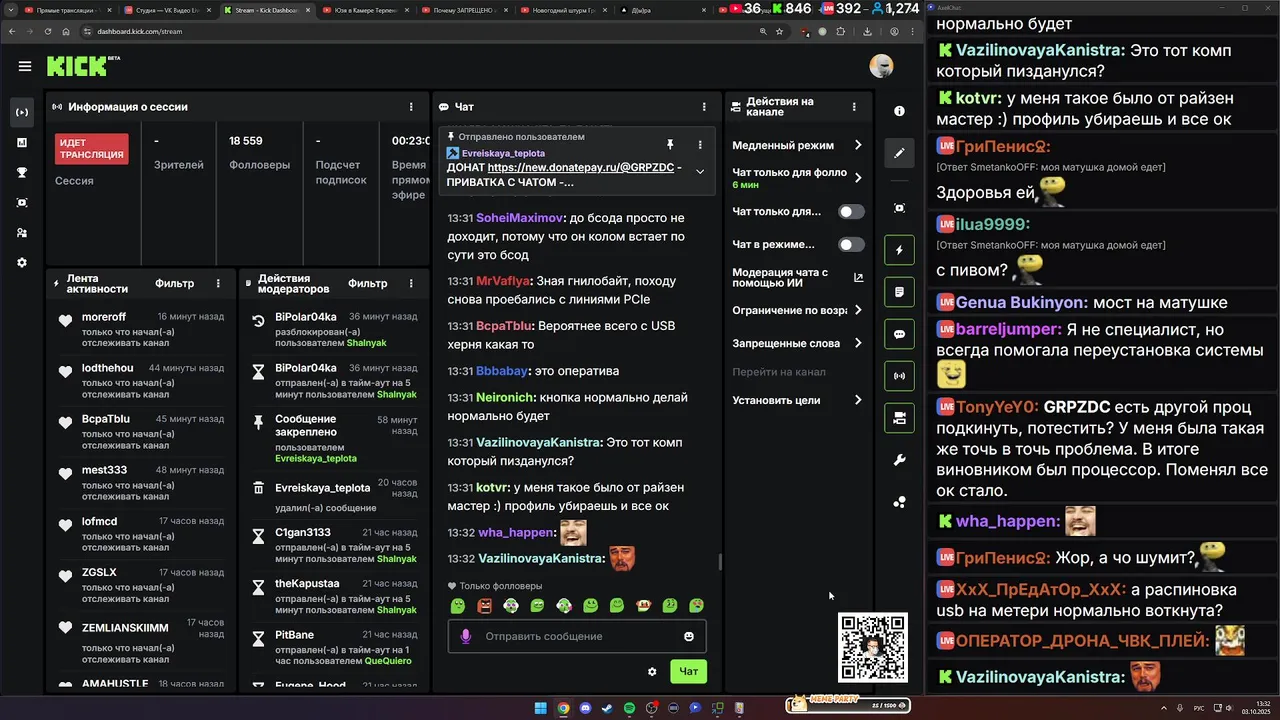Click the chat bubble panel icon

tap(899, 335)
